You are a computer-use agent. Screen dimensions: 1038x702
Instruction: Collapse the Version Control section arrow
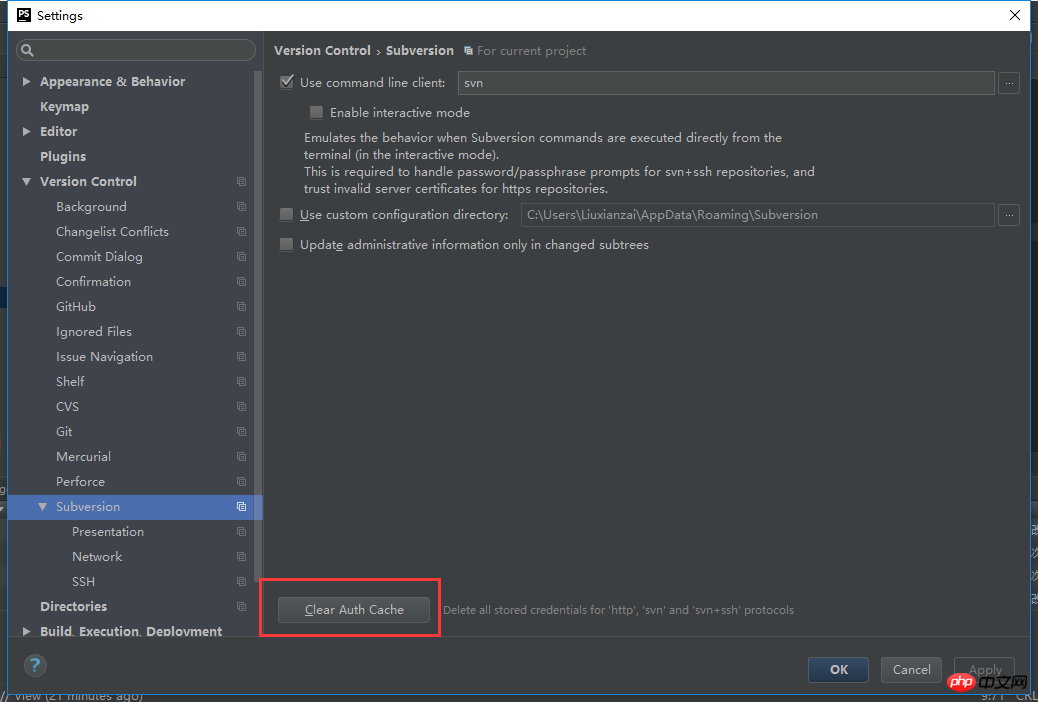coord(26,181)
